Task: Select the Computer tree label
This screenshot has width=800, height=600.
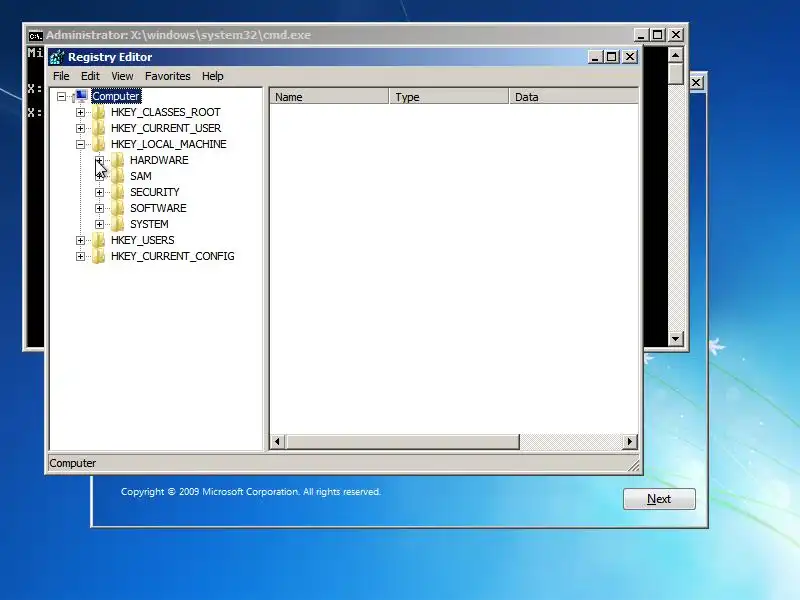Action: click(116, 96)
